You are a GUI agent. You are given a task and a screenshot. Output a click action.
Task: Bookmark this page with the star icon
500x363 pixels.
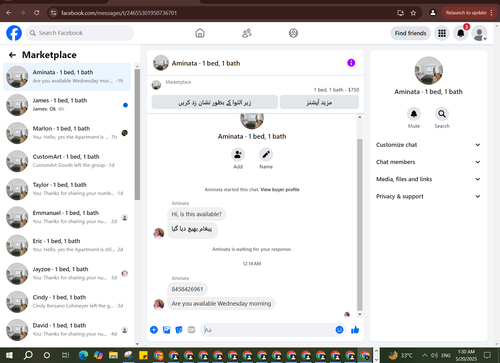tap(413, 13)
